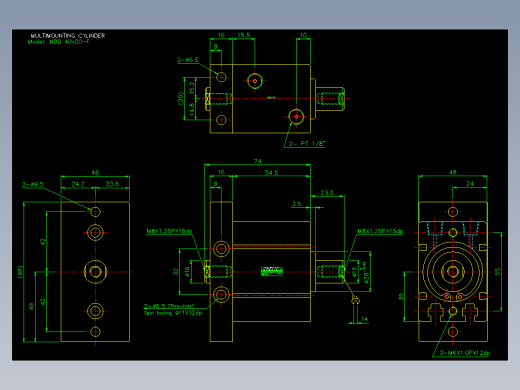Click the 10 dimension in top view
The height and width of the screenshot is (390, 520).
pyautogui.click(x=303, y=35)
